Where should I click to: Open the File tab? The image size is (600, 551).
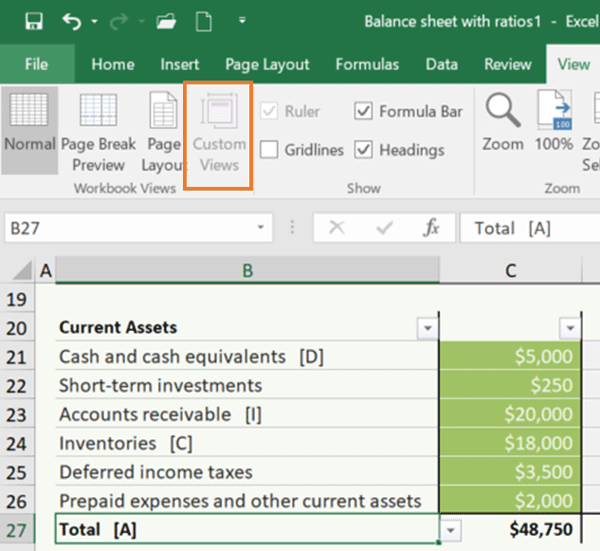[37, 64]
